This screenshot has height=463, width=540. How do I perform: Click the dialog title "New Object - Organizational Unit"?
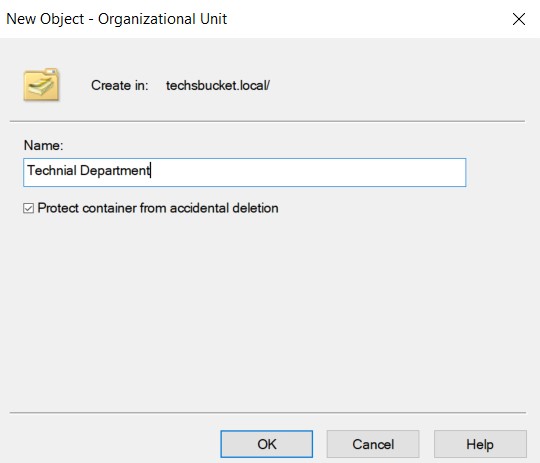[116, 19]
